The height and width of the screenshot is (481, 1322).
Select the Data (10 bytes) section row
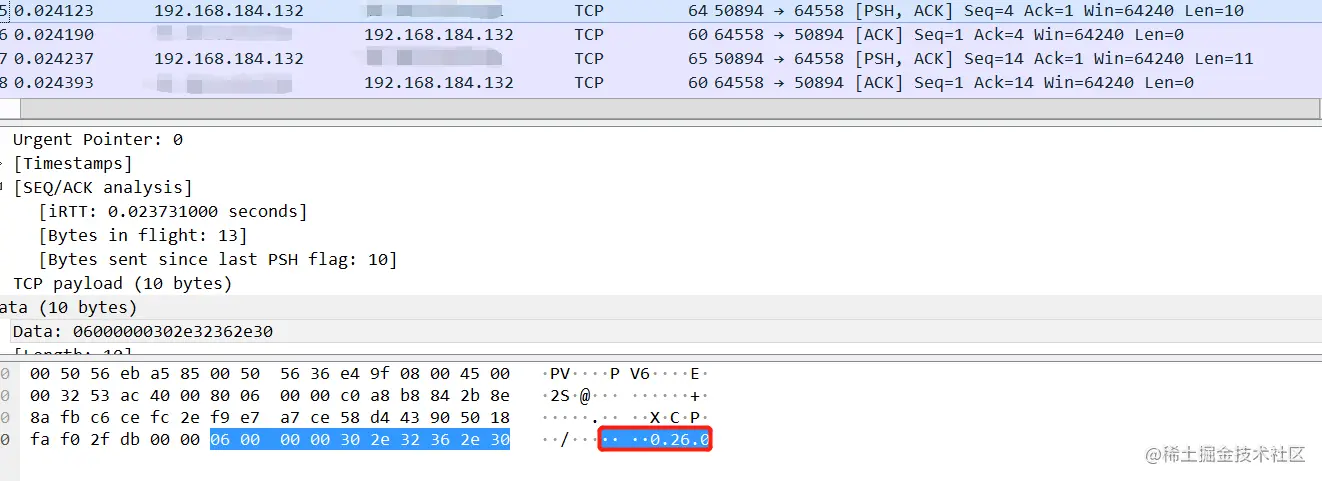tap(661, 308)
